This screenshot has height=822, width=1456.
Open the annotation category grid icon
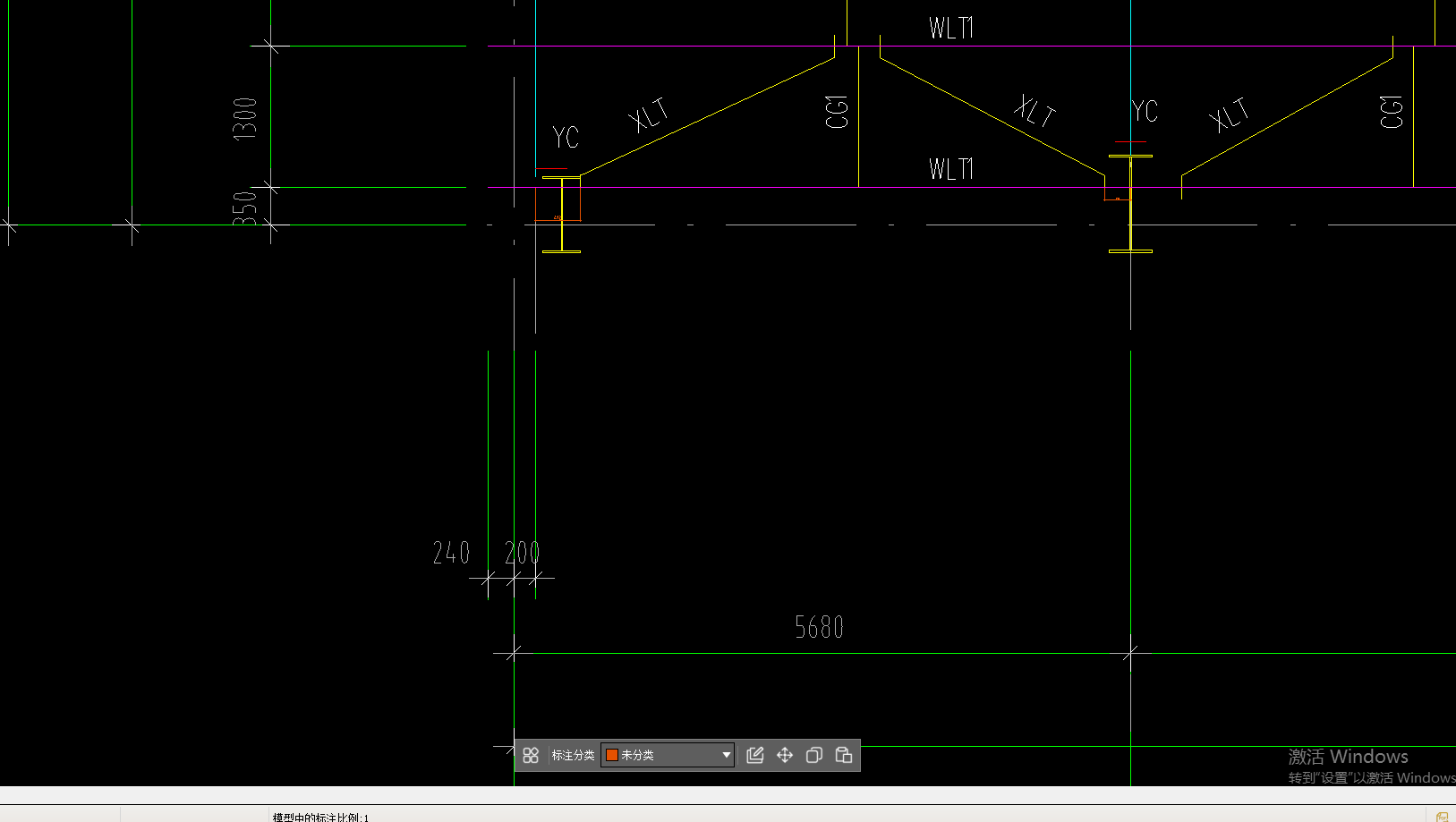[x=531, y=755]
